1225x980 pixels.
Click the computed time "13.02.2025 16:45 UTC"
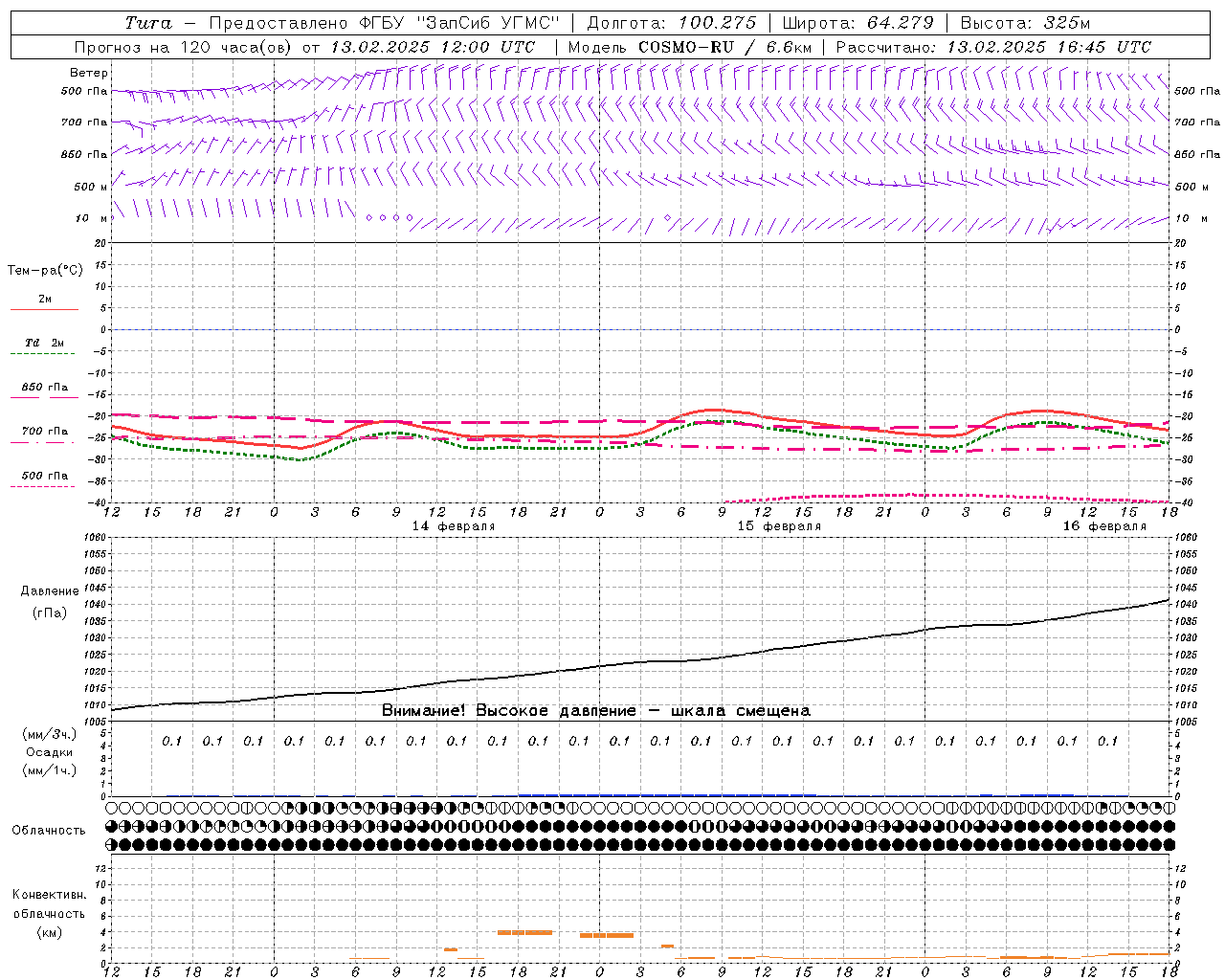click(1049, 47)
